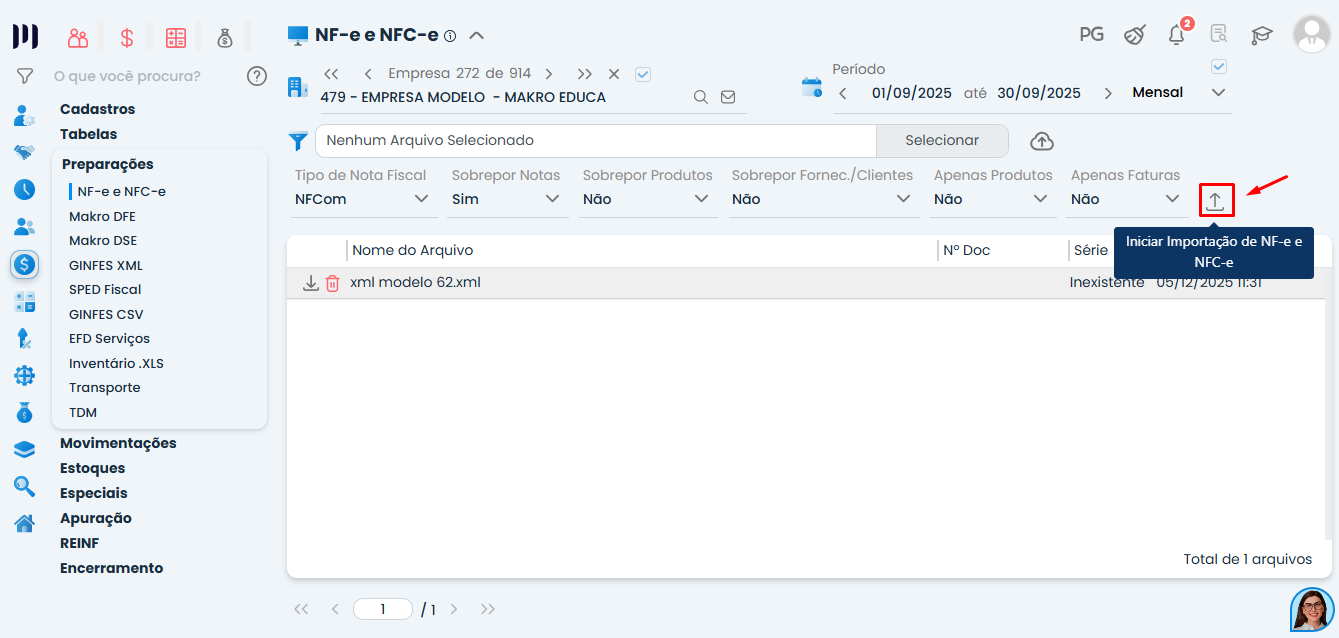Expand the Cadastros menu section
1339x638 pixels.
97,109
